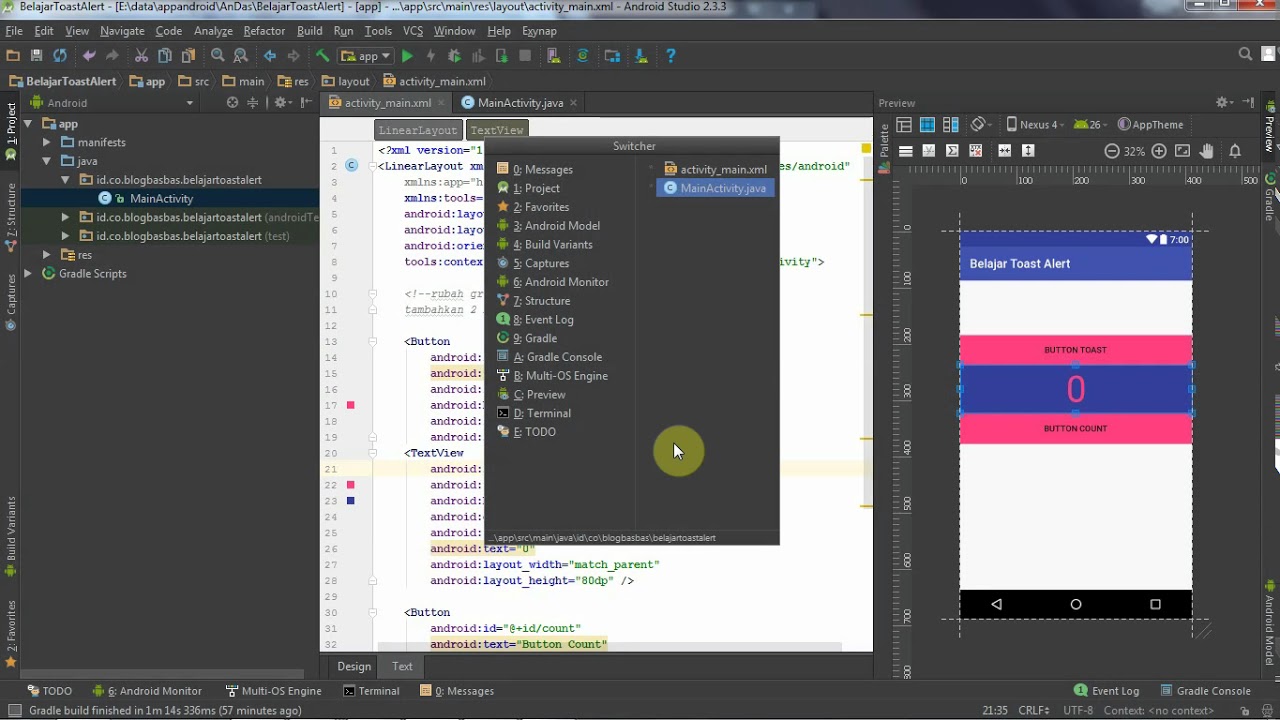Open the VCS menu
1280x720 pixels.
(x=413, y=31)
